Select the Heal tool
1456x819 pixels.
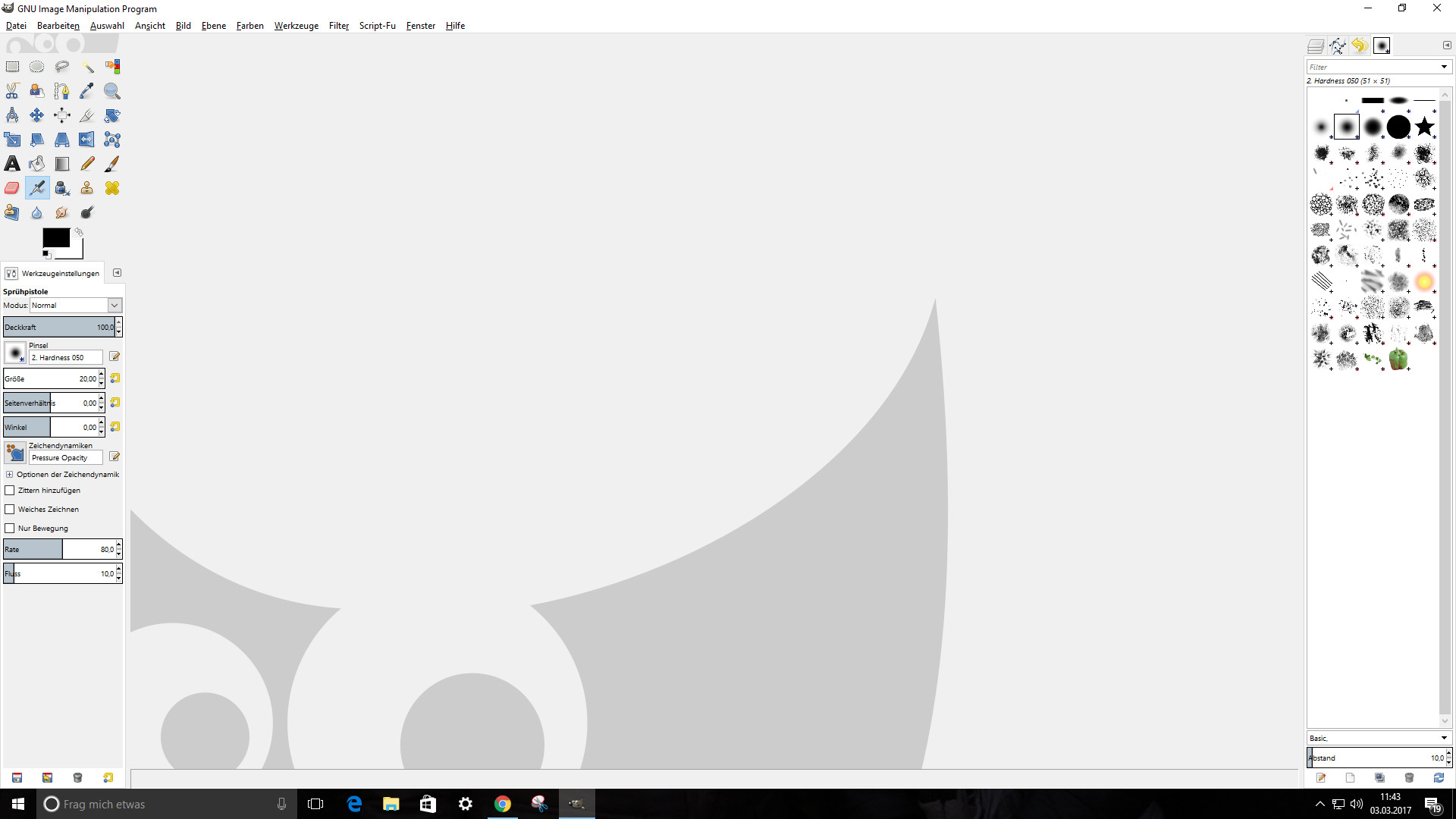pyautogui.click(x=112, y=188)
